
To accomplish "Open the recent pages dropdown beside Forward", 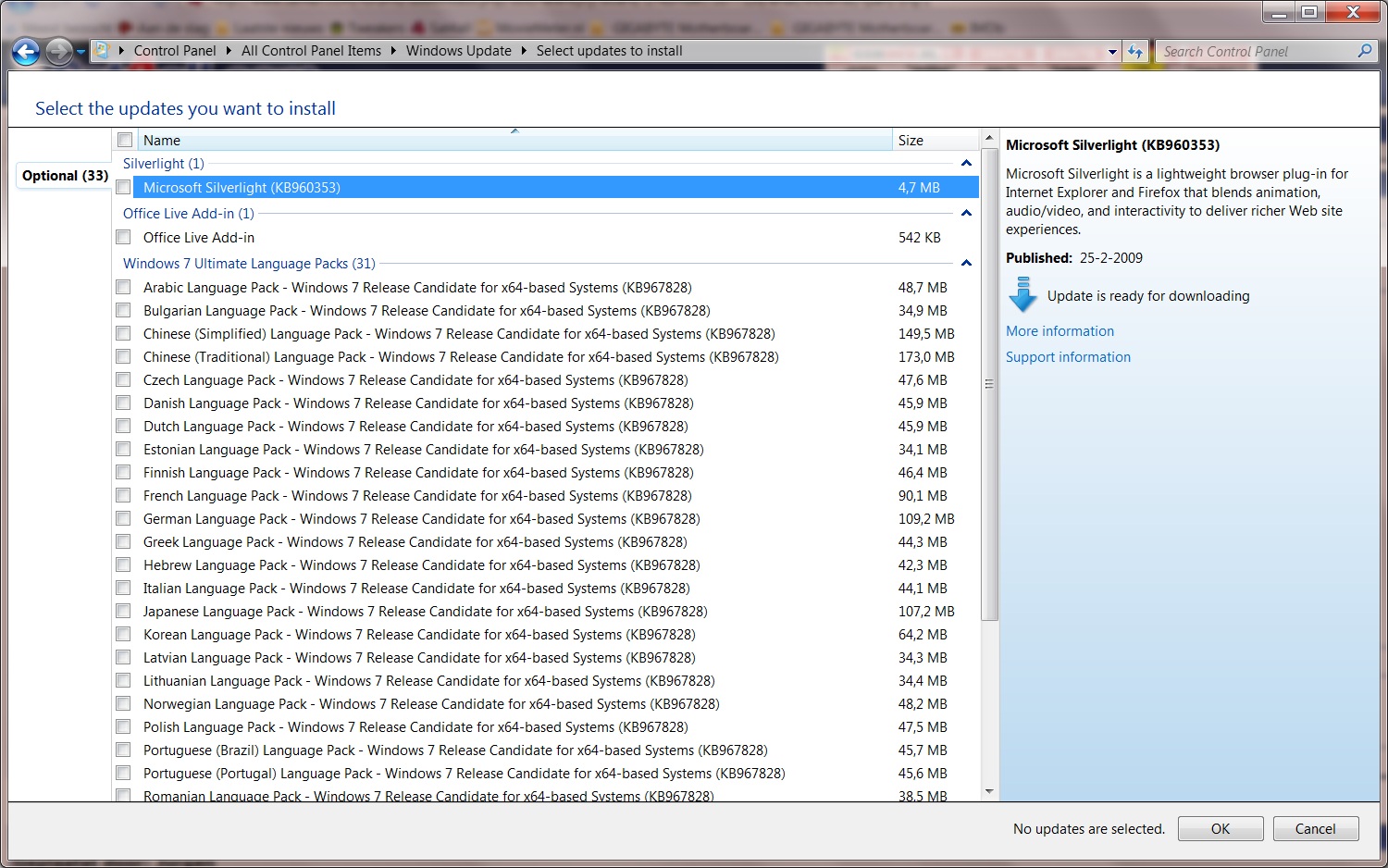I will (x=81, y=52).
